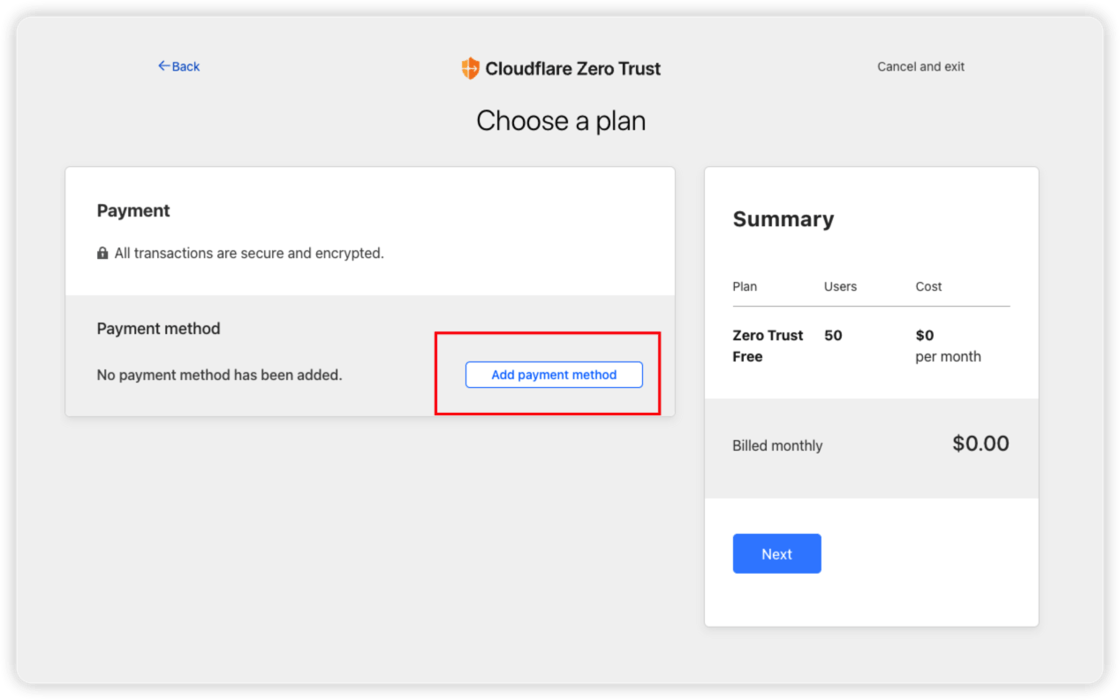Select the Cloudflare Zero Trust header logo
The height and width of the screenshot is (700, 1120).
[x=562, y=68]
